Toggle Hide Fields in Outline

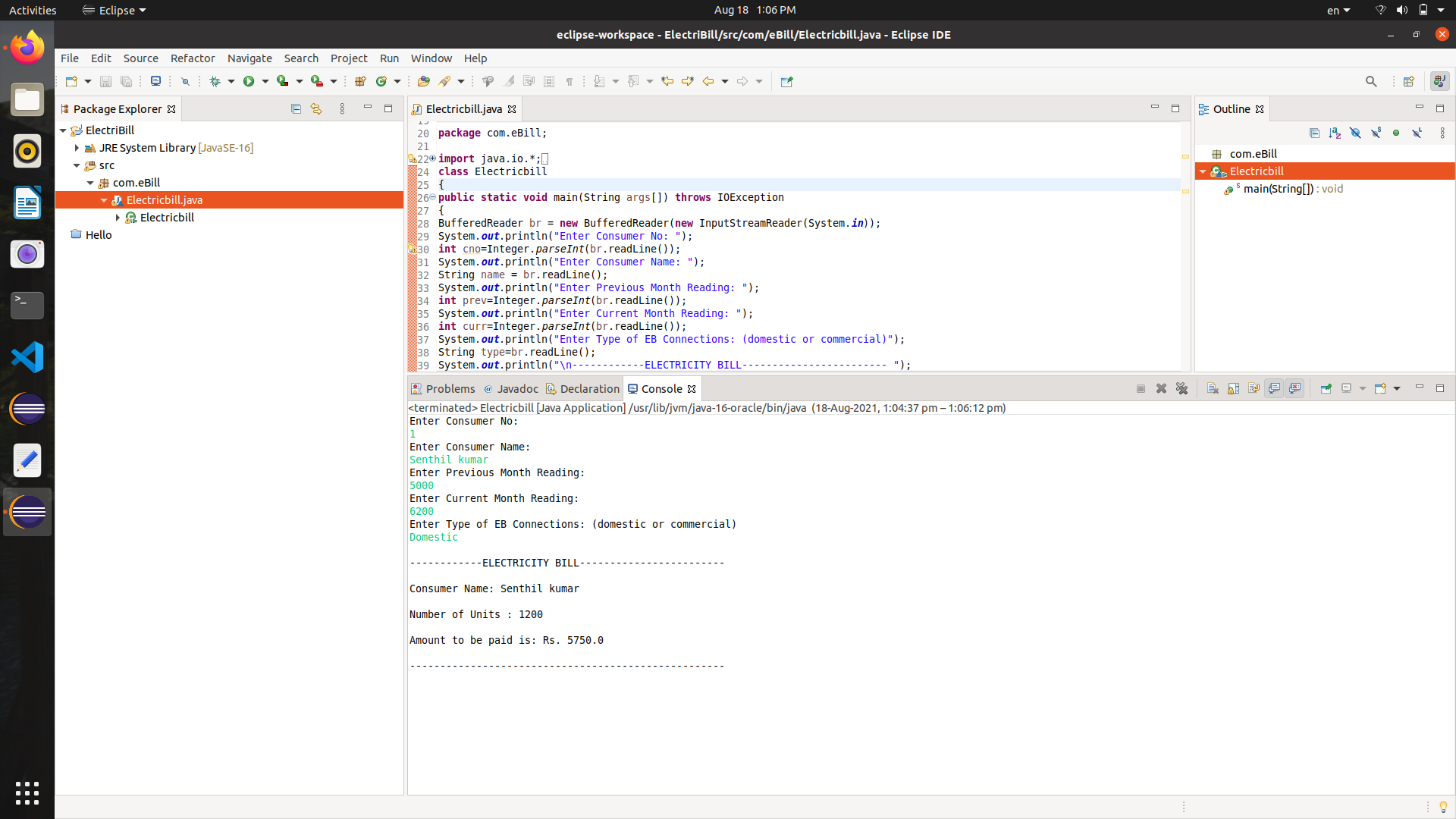1356,133
